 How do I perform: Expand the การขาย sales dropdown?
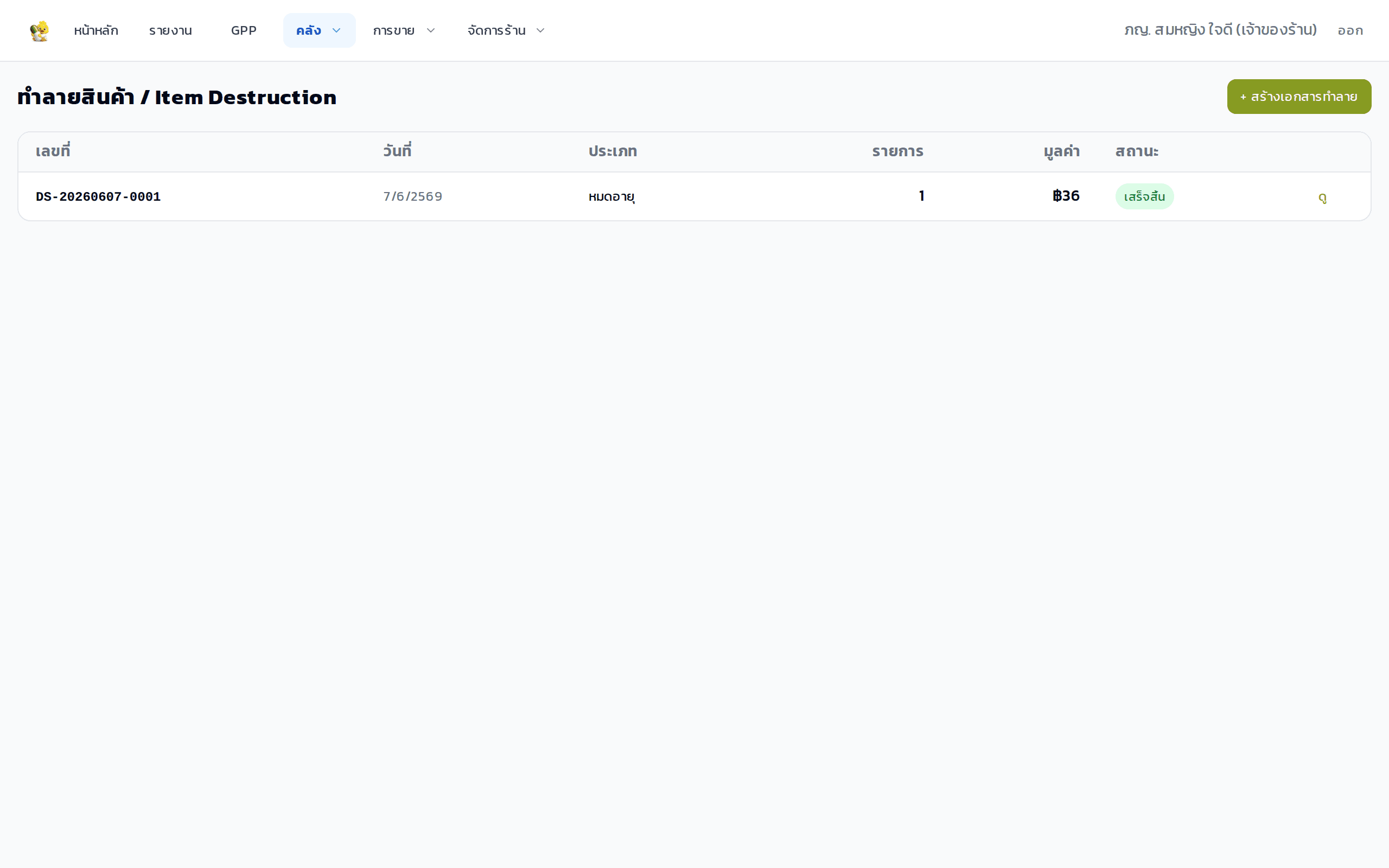[404, 30]
